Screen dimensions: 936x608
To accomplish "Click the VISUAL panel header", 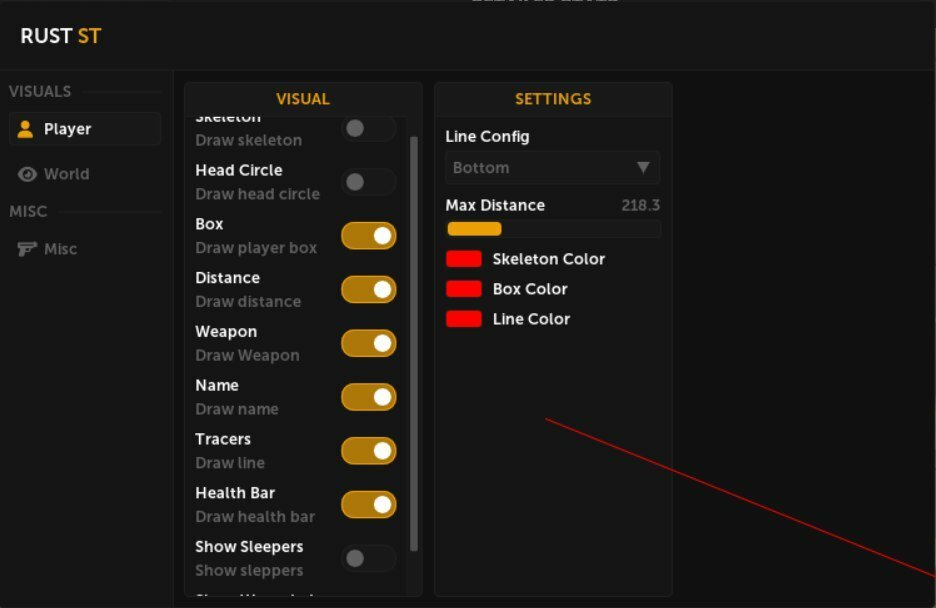I will [x=303, y=99].
